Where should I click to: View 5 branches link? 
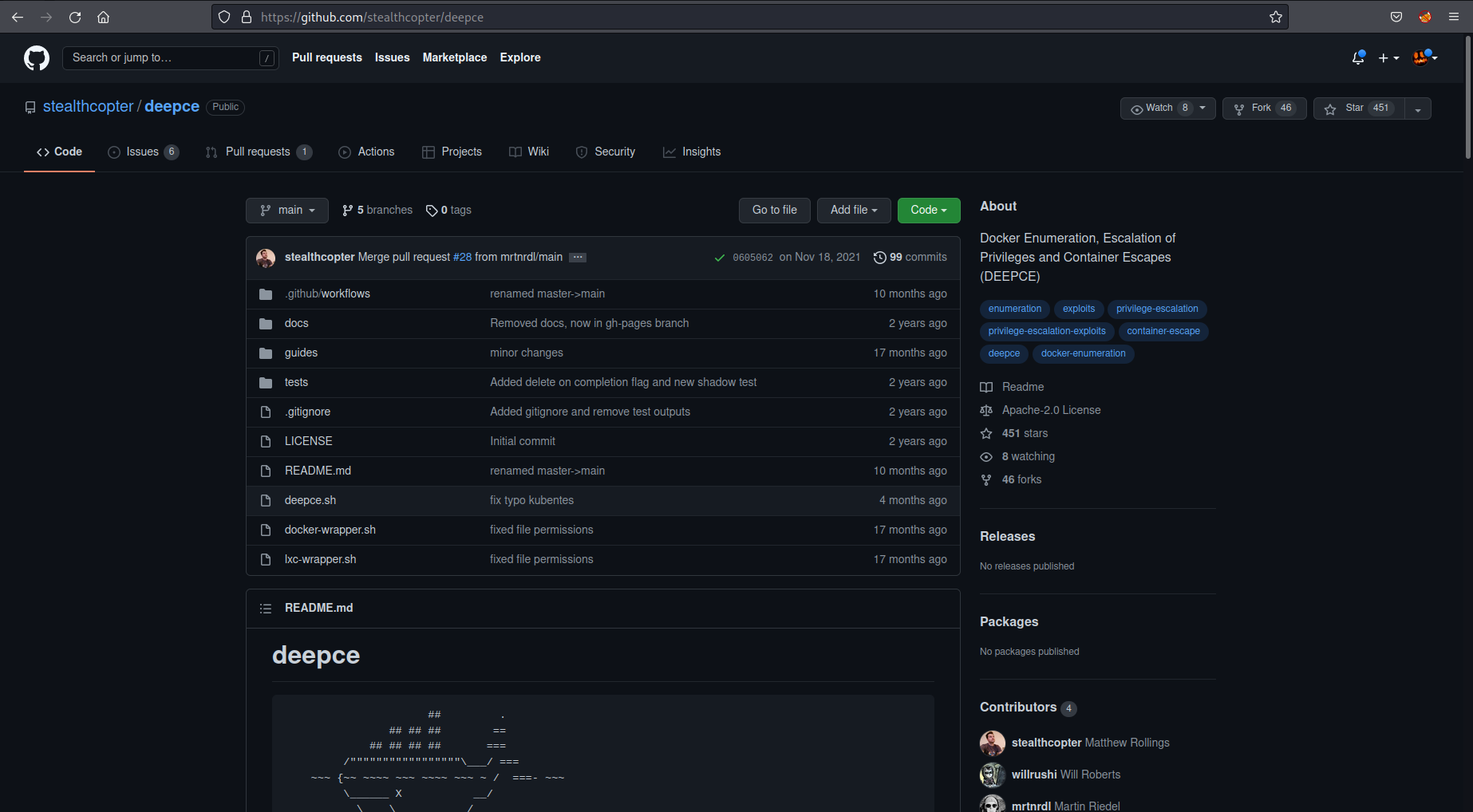(377, 210)
